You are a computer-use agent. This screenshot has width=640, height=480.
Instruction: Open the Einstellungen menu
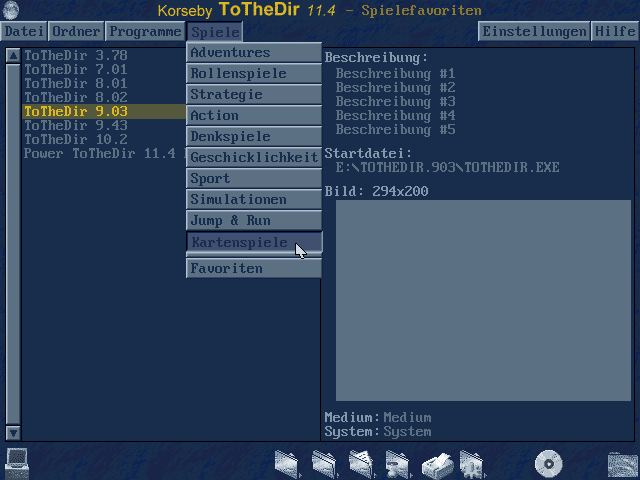[534, 31]
